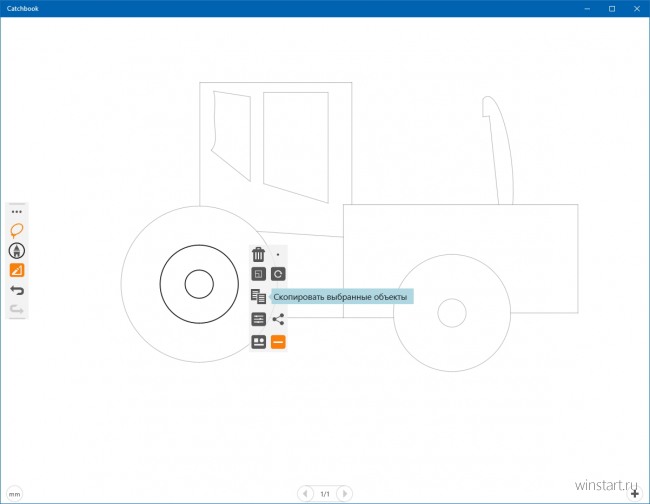Select the small inner circle of left wheel
Viewport: 650px width, 504px height.
(x=199, y=284)
